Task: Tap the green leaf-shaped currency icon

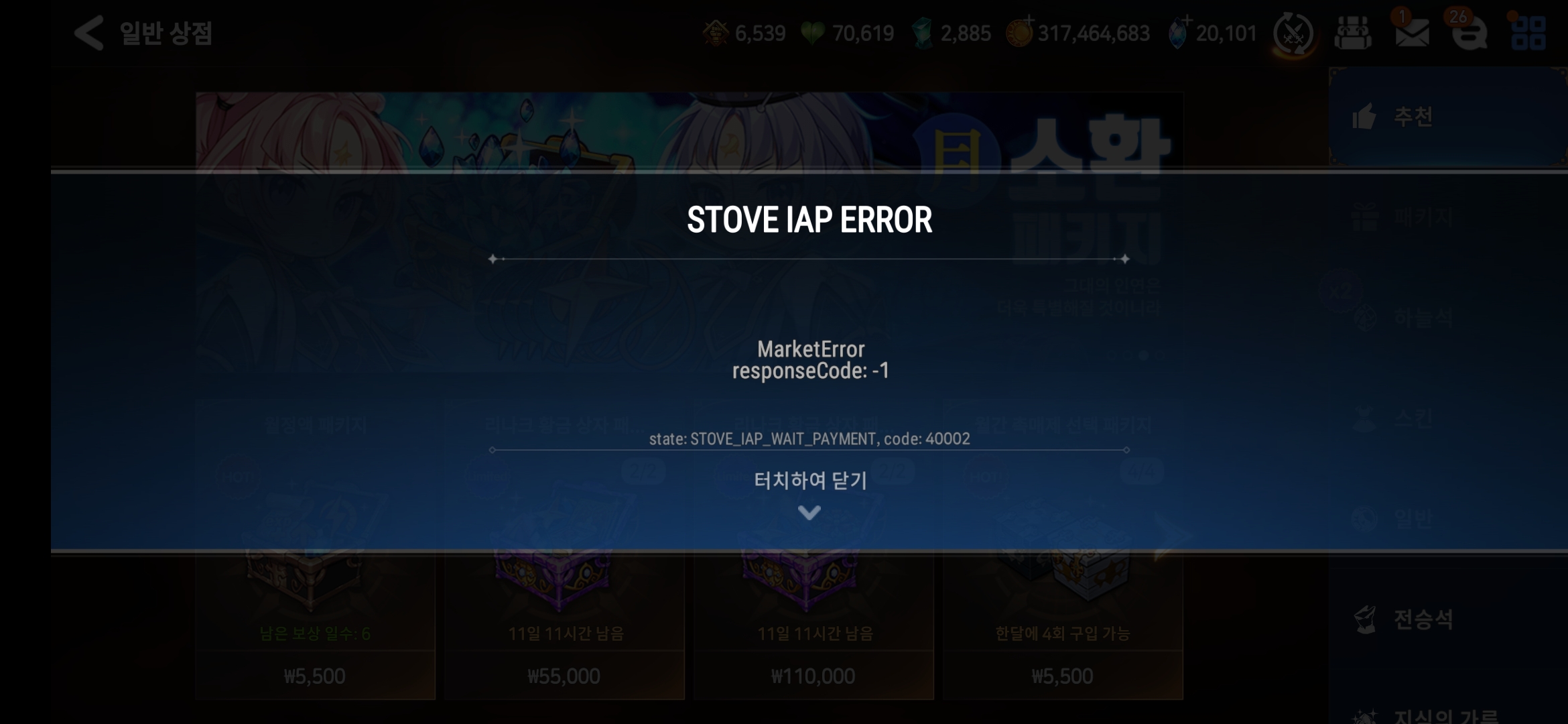Action: point(813,33)
